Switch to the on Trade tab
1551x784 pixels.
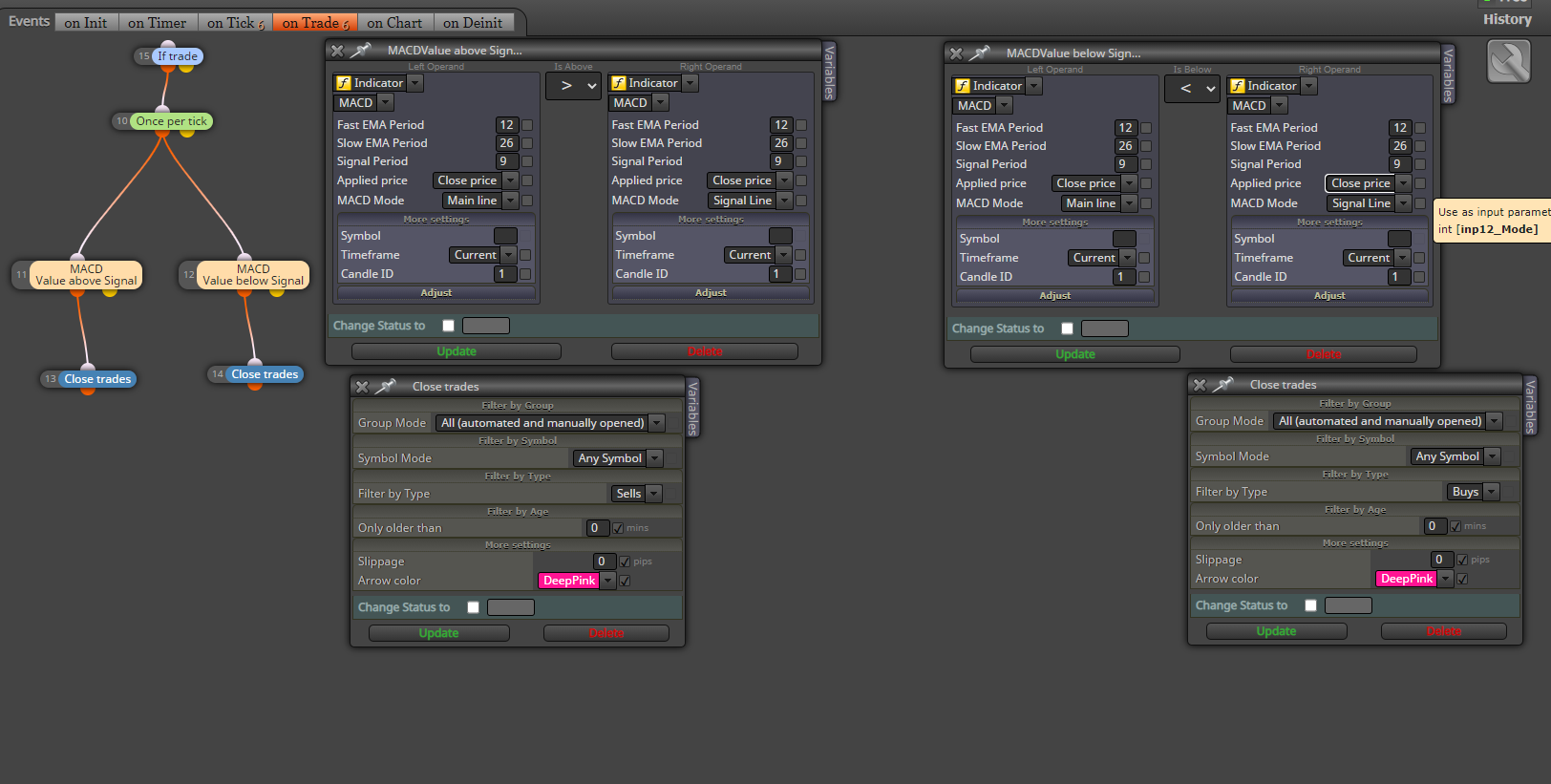click(315, 23)
